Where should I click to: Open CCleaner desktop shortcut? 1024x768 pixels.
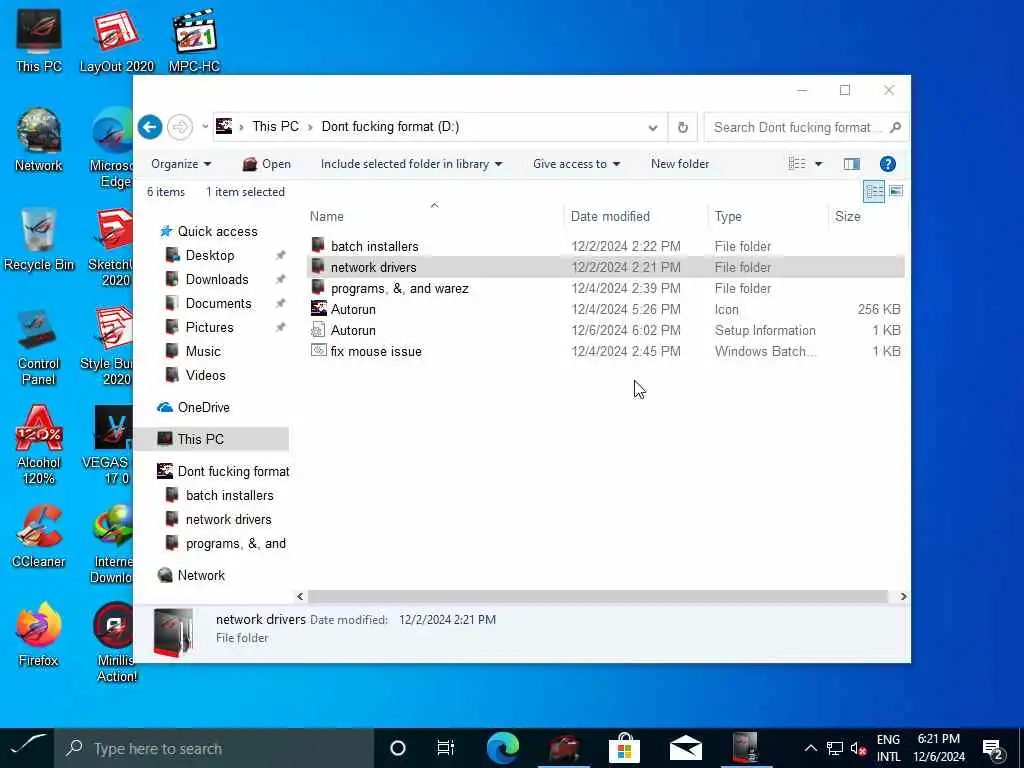pyautogui.click(x=39, y=536)
